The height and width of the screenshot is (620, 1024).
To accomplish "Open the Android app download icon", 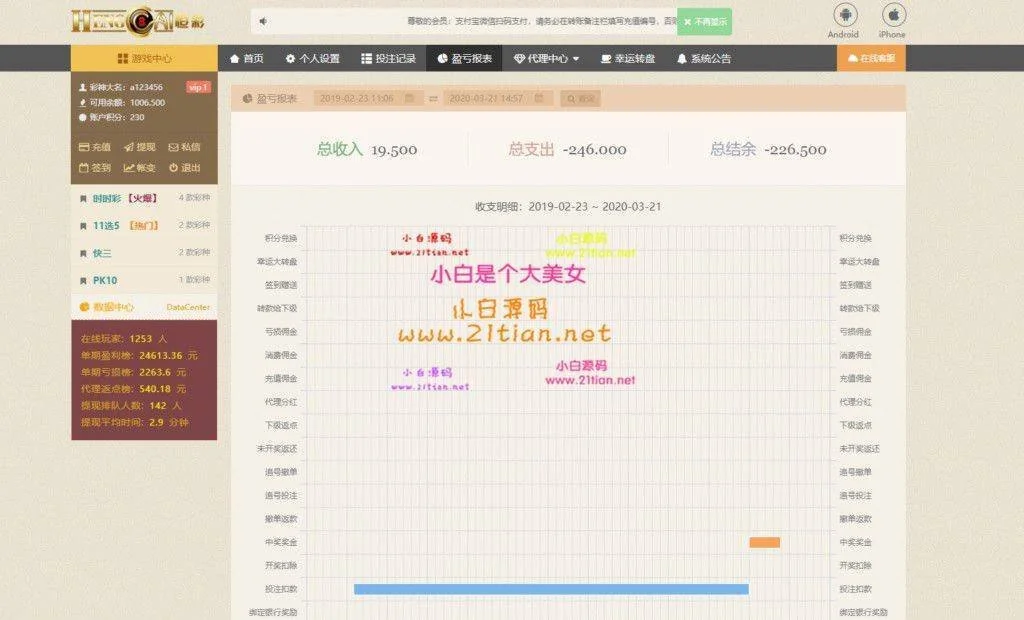I will click(843, 16).
